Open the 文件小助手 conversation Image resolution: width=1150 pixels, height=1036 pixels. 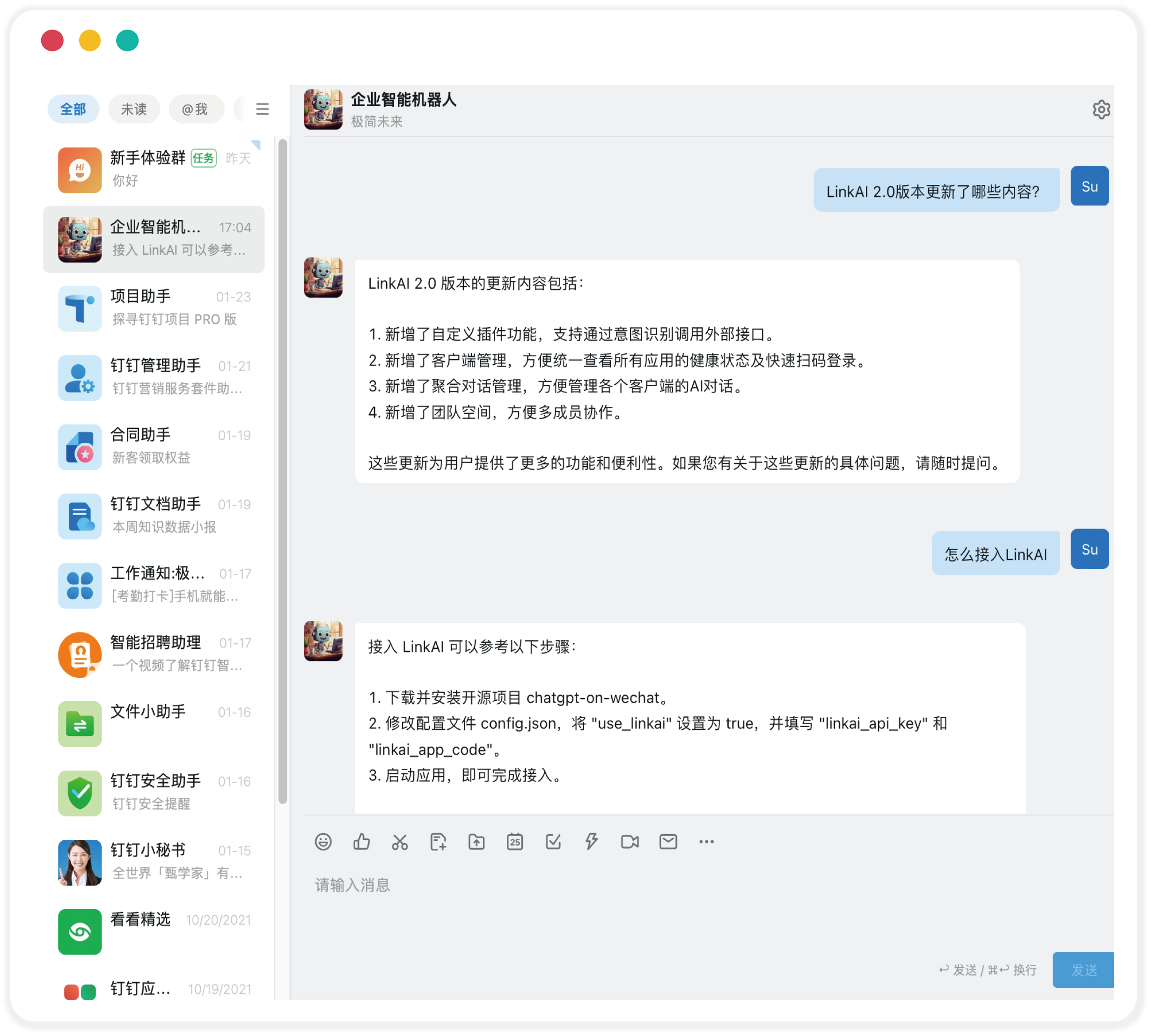pos(154,723)
